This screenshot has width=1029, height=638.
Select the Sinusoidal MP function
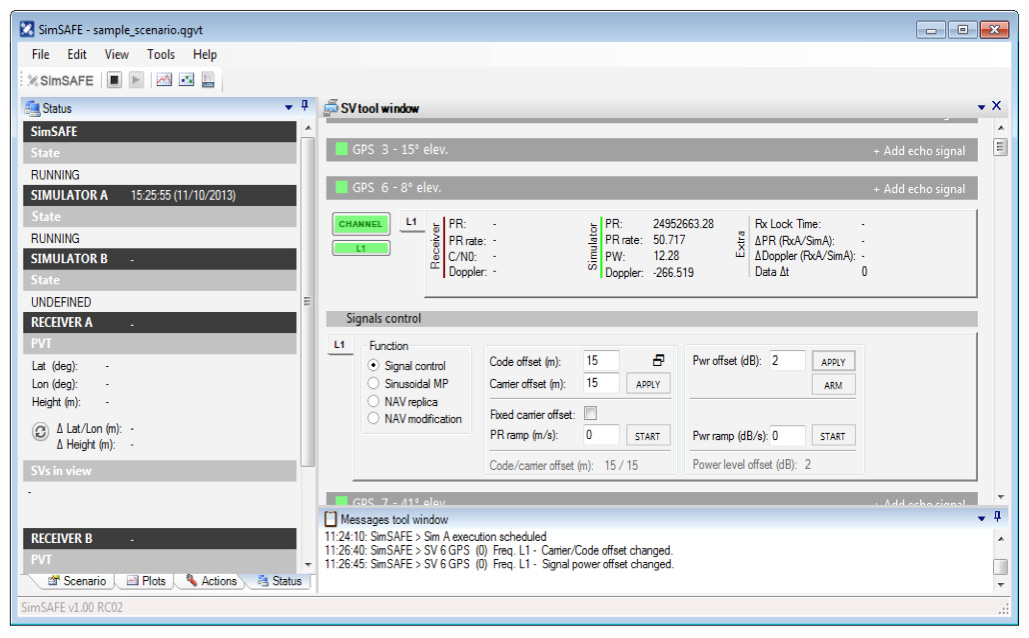pyautogui.click(x=374, y=384)
